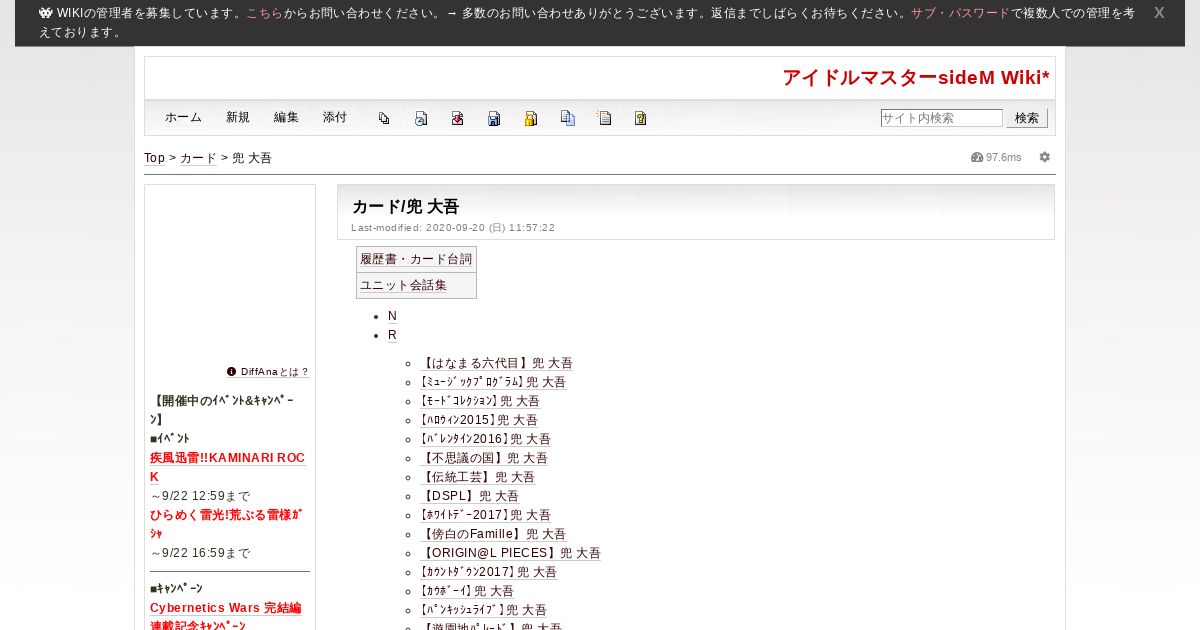1200x630 pixels.
Task: Click the カード/兜 大吾 page heading
Action: pyautogui.click(x=405, y=206)
